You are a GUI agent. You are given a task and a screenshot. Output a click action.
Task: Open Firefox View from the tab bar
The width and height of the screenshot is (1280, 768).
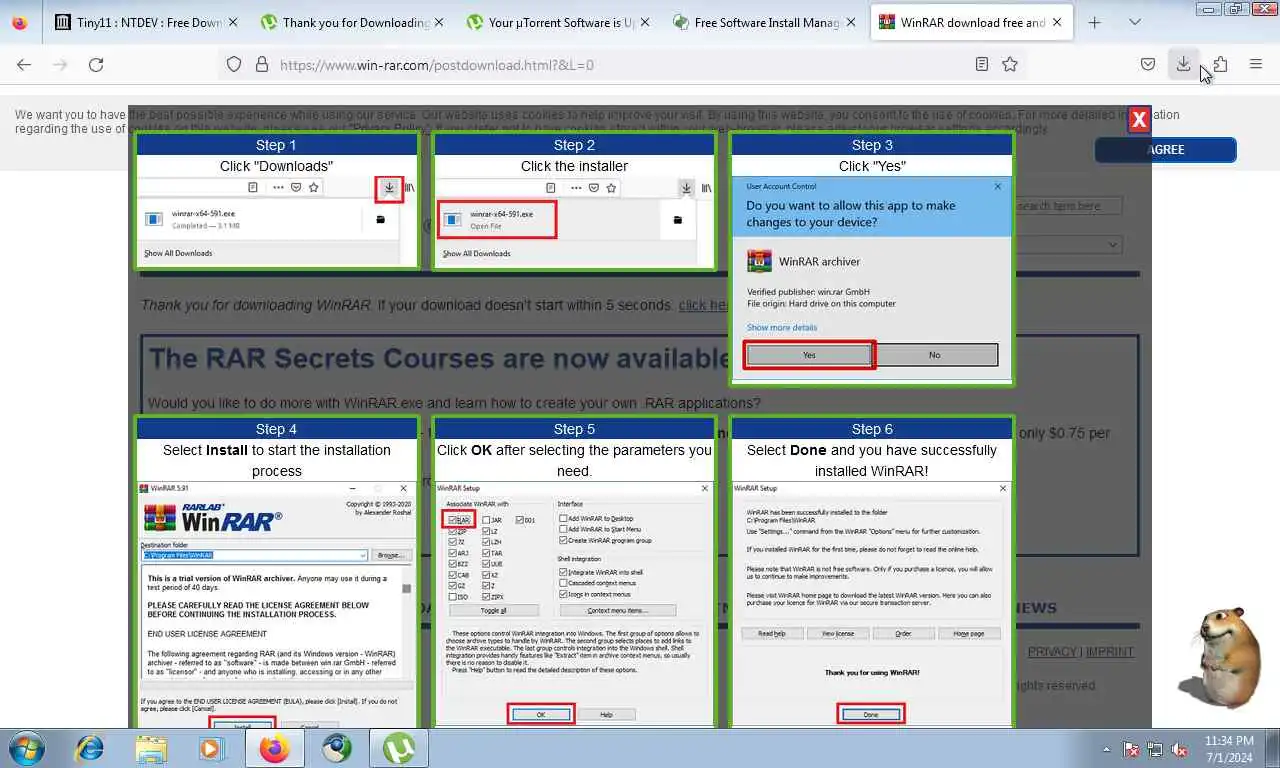20,22
